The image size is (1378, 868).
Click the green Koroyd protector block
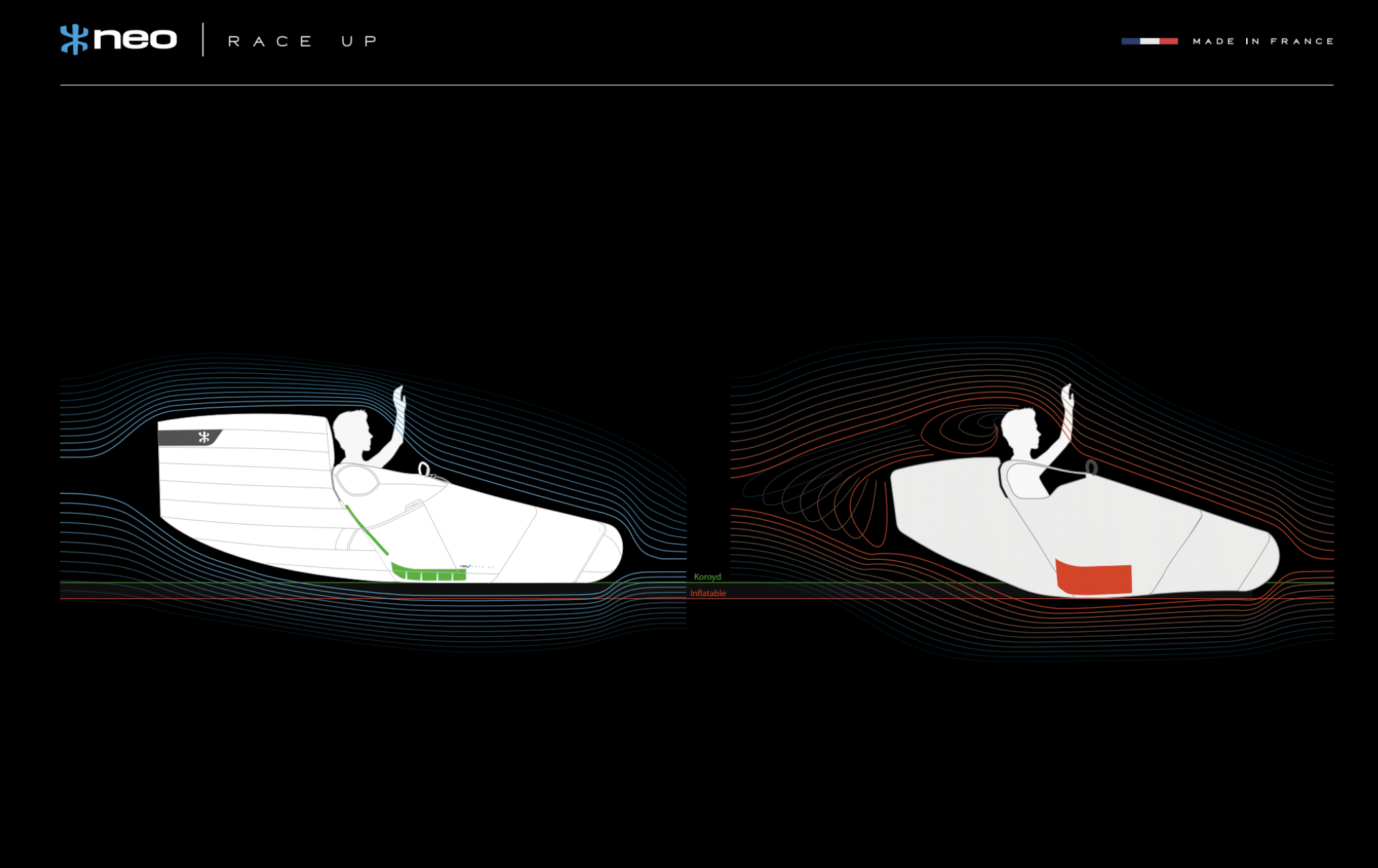[x=429, y=574]
